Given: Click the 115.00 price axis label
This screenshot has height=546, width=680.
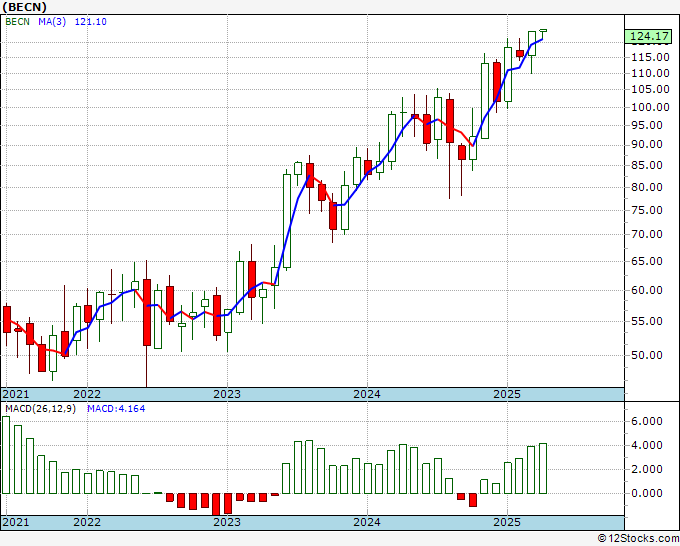Looking at the screenshot, I should [x=650, y=57].
